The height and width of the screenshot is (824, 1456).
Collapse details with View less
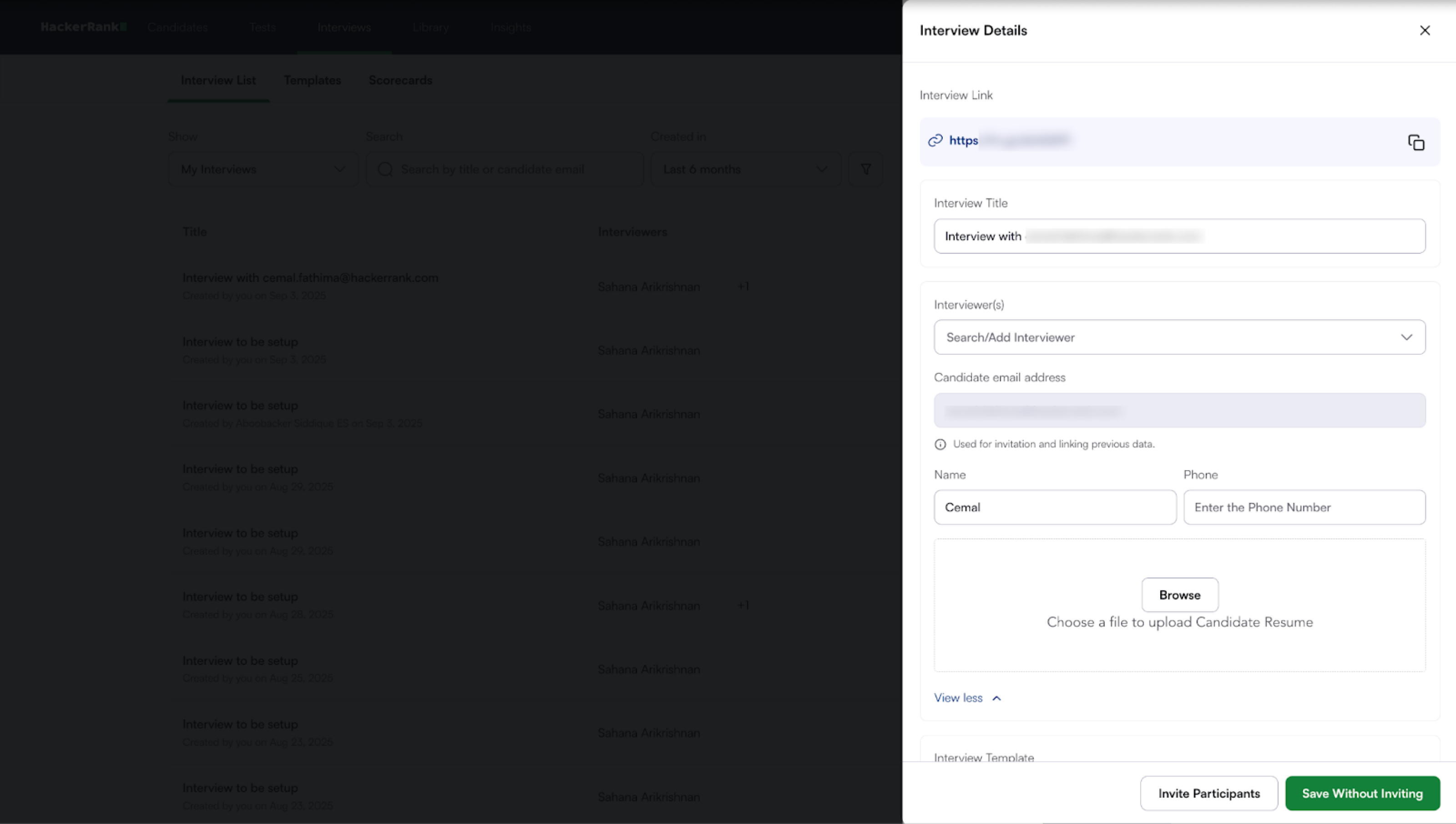[x=967, y=698]
